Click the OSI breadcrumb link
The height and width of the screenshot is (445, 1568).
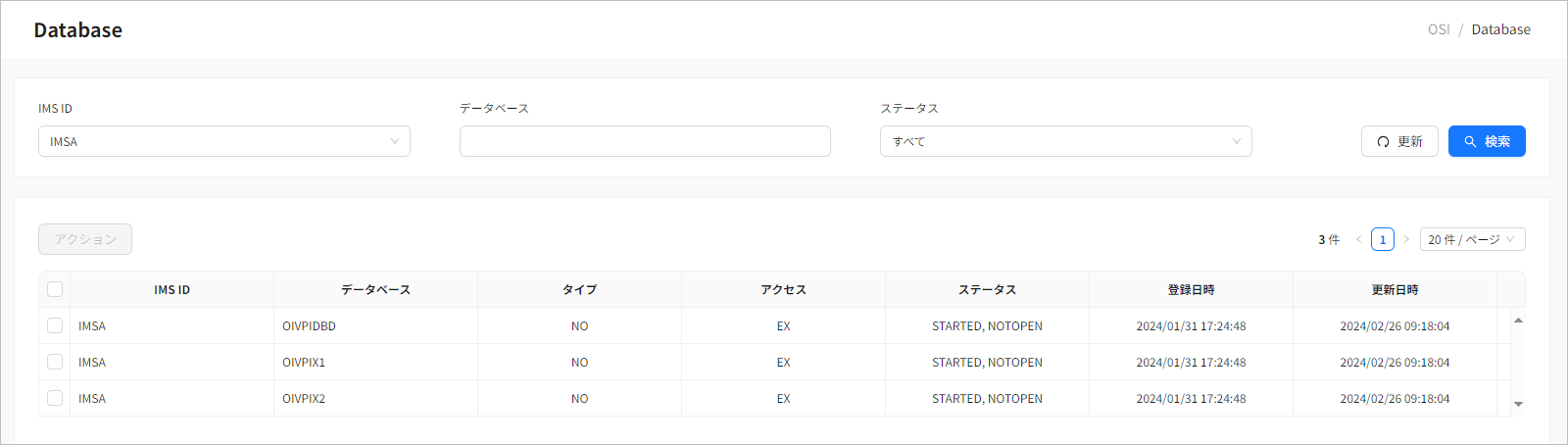(1438, 29)
